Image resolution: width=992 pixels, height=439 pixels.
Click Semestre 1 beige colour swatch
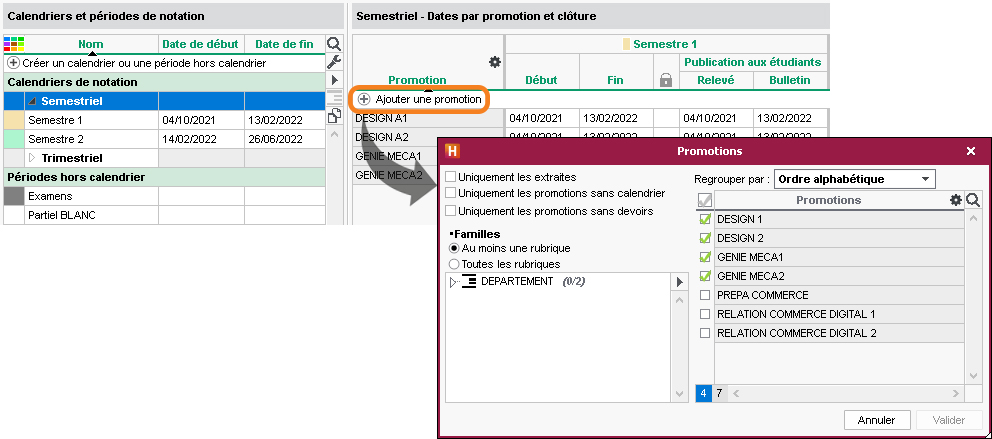(x=13, y=120)
